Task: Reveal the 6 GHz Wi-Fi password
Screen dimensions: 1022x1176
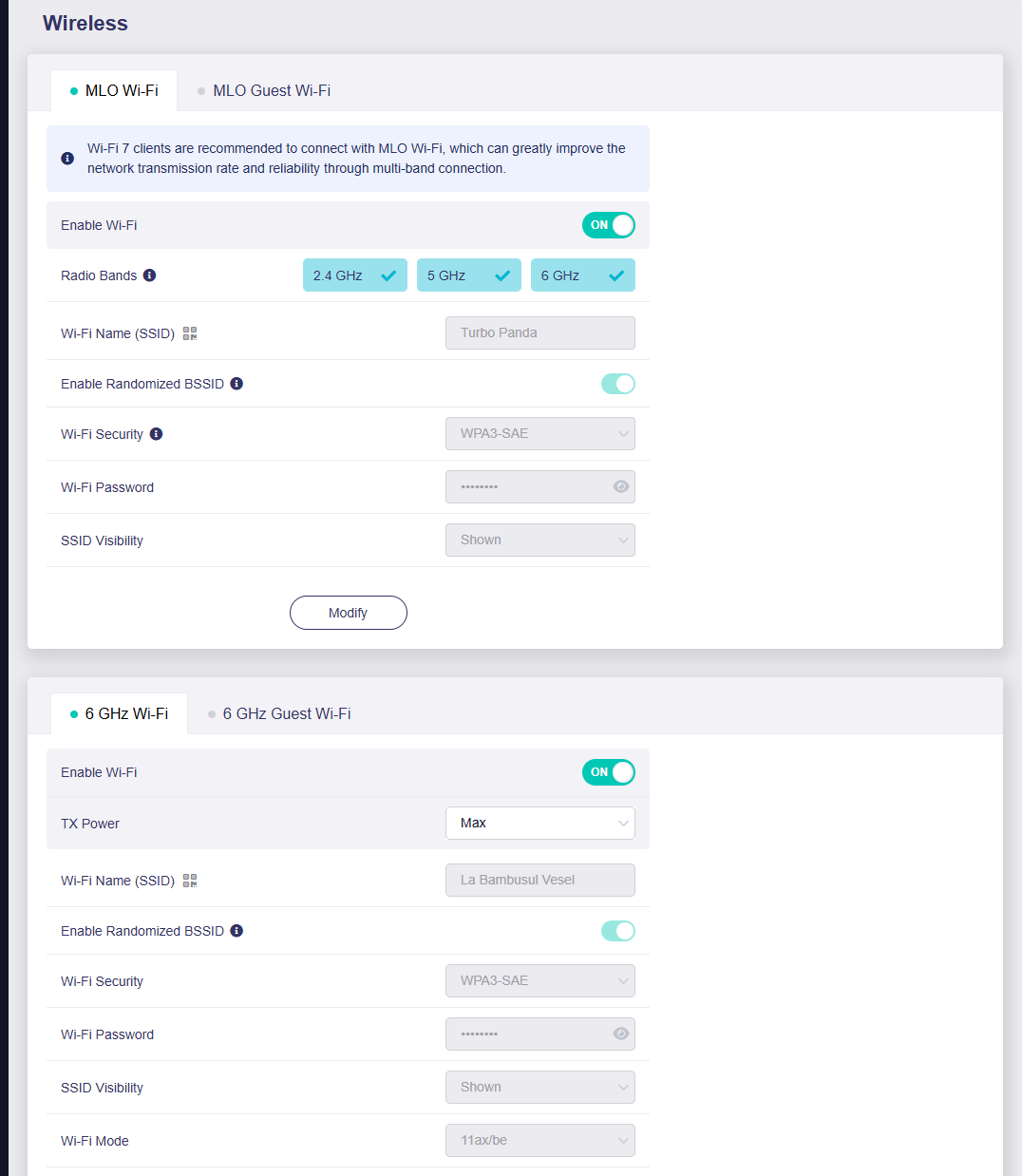Action: click(621, 1034)
